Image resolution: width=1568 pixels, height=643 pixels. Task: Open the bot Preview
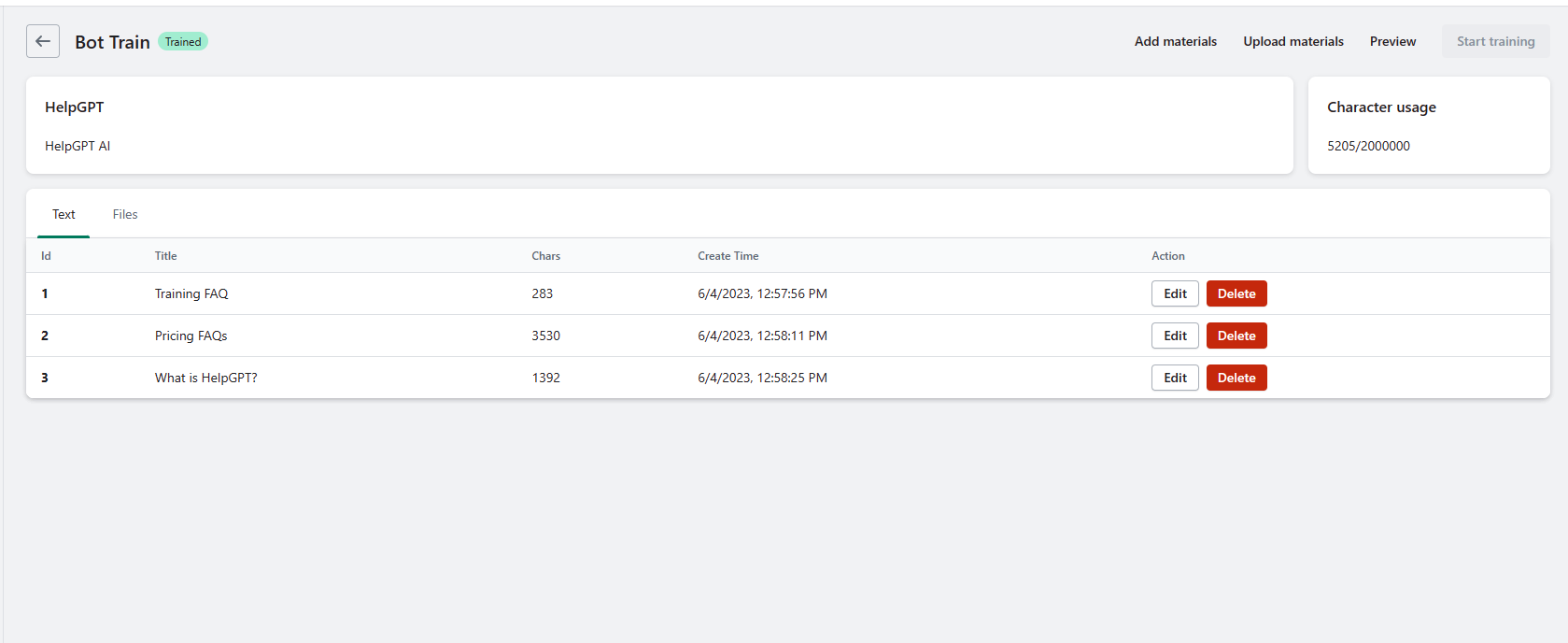(1392, 41)
